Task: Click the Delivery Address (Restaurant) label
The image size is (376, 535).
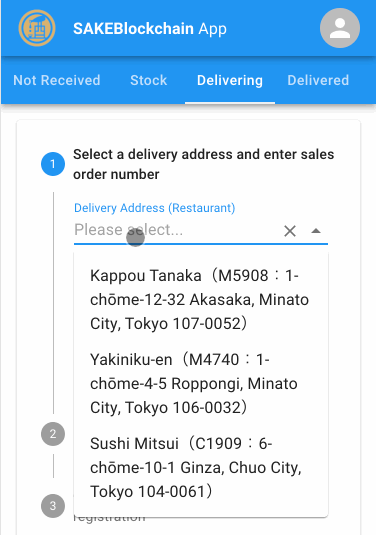Action: click(x=155, y=208)
